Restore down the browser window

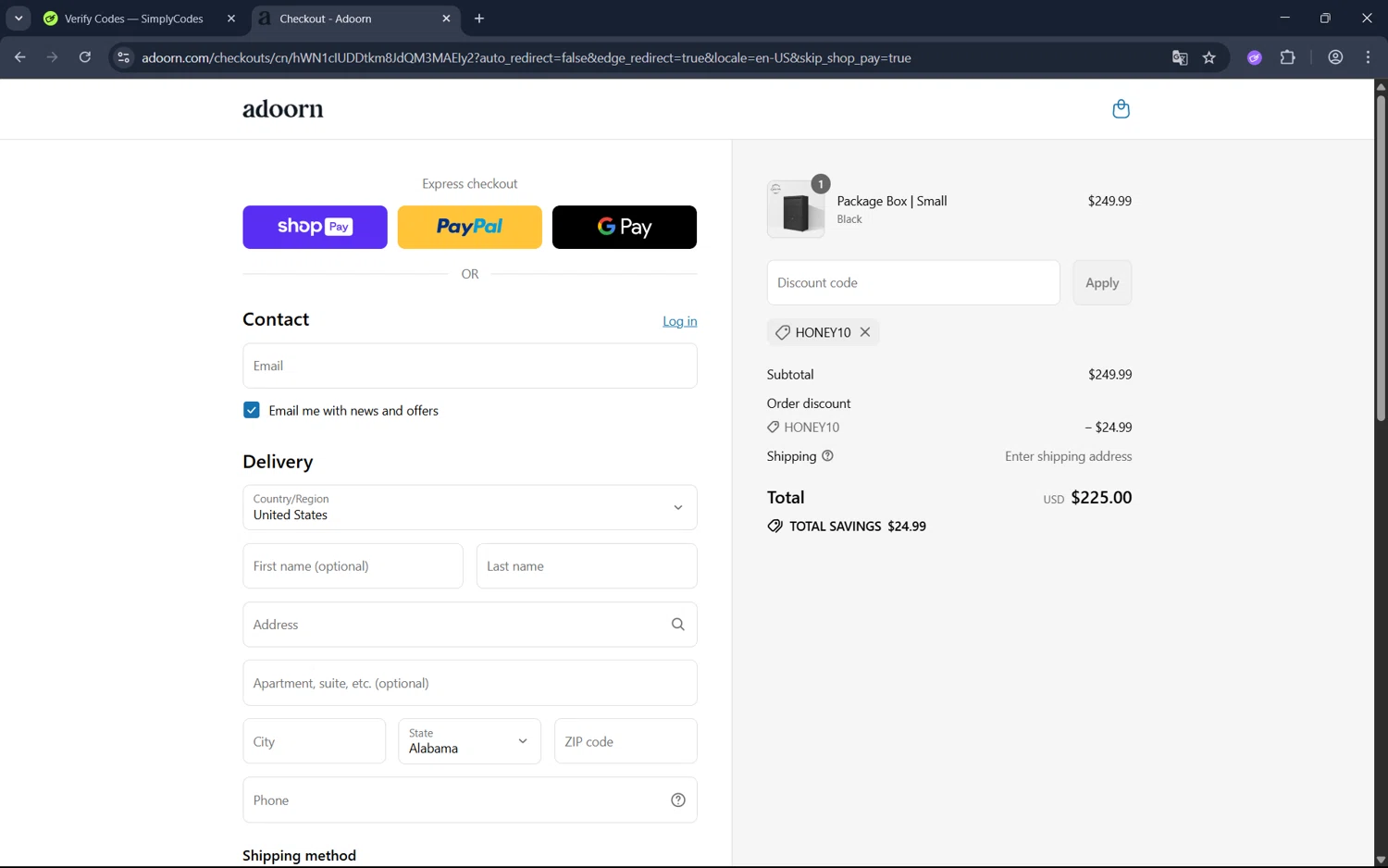coord(1325,19)
